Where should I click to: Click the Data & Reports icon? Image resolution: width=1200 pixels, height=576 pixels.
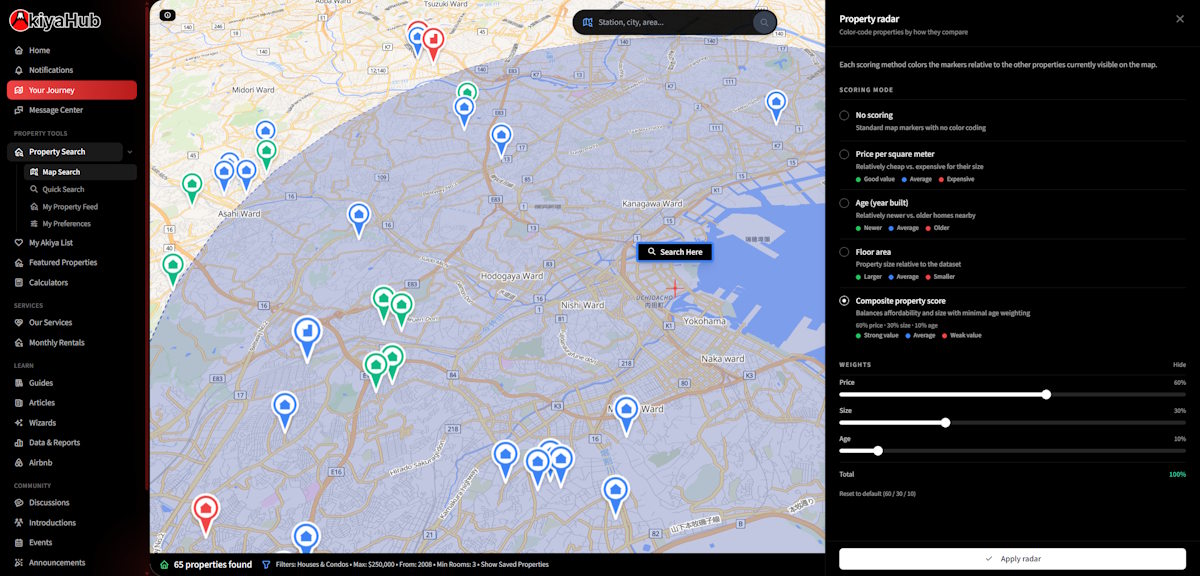pyautogui.click(x=19, y=443)
